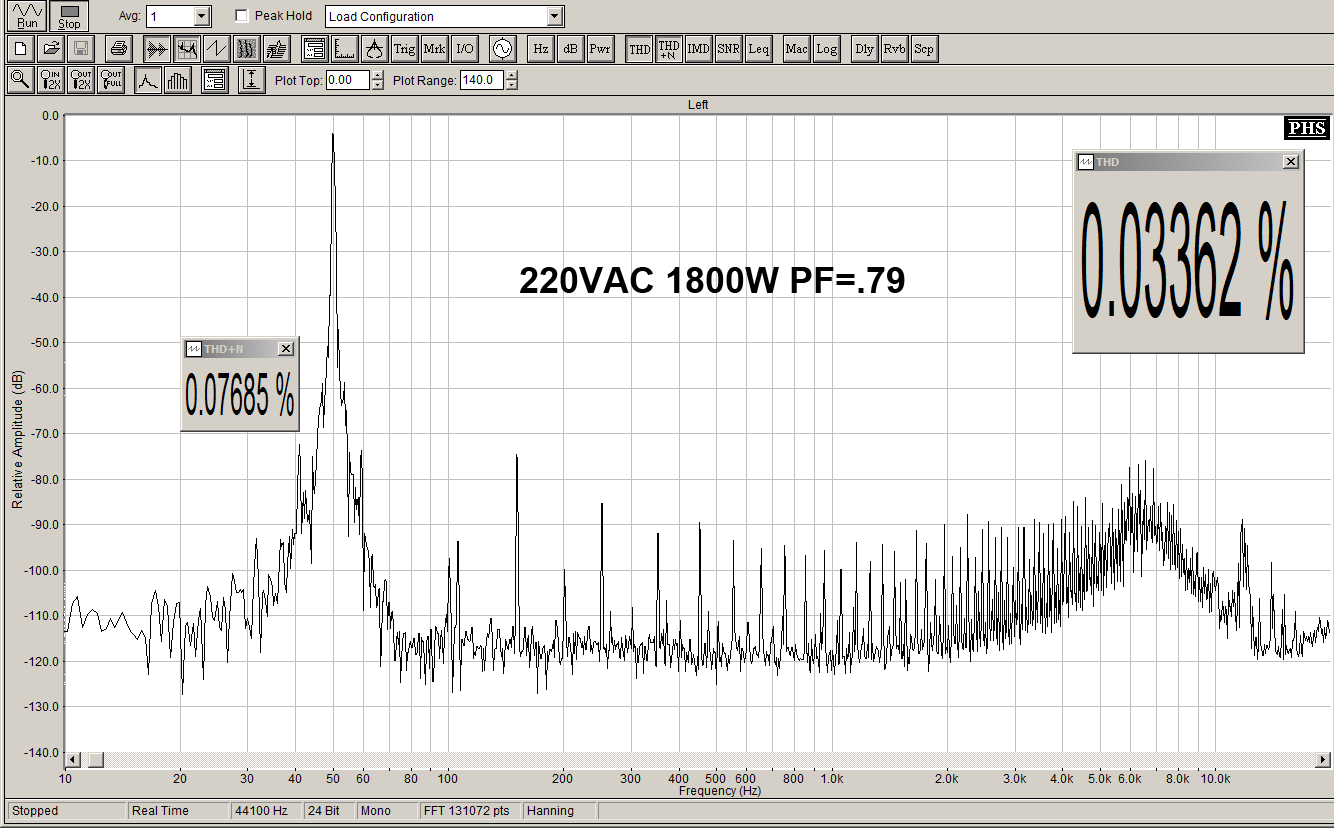The image size is (1334, 828).
Task: Open the I/O devices button
Action: click(x=465, y=48)
